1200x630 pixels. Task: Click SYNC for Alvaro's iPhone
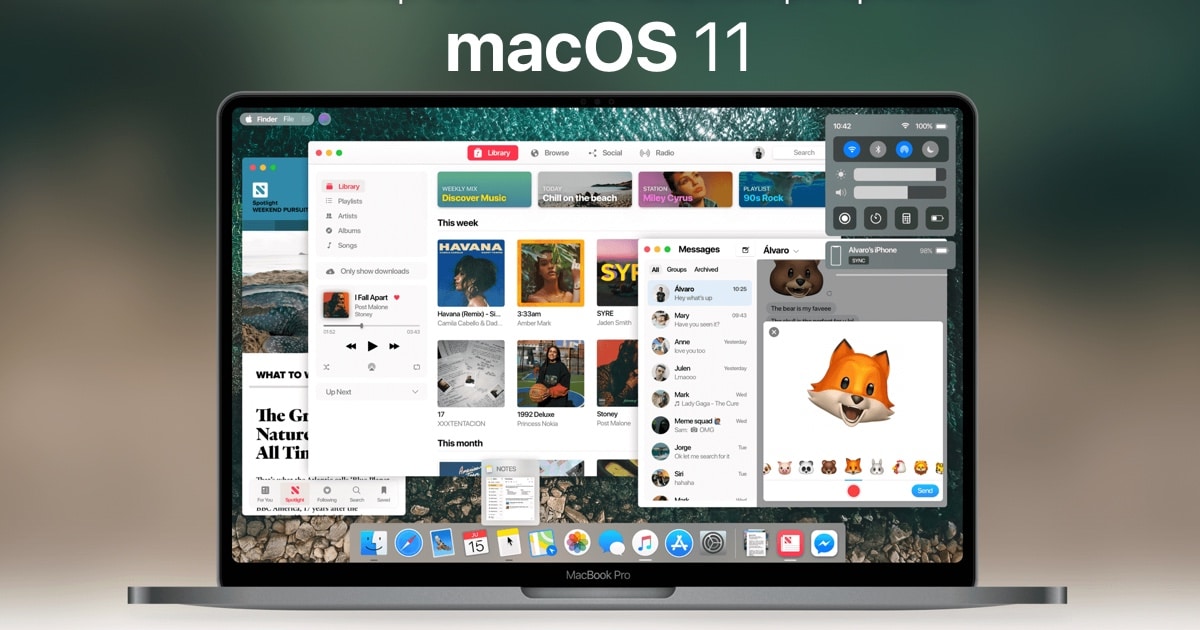pyautogui.click(x=858, y=260)
